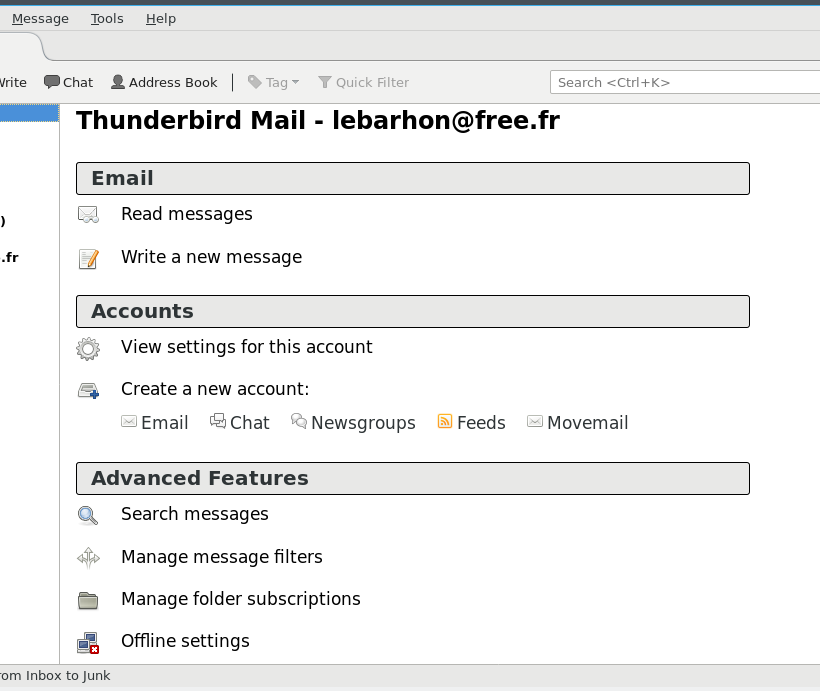Click the chat bubbles icon beside Chat

(218, 421)
